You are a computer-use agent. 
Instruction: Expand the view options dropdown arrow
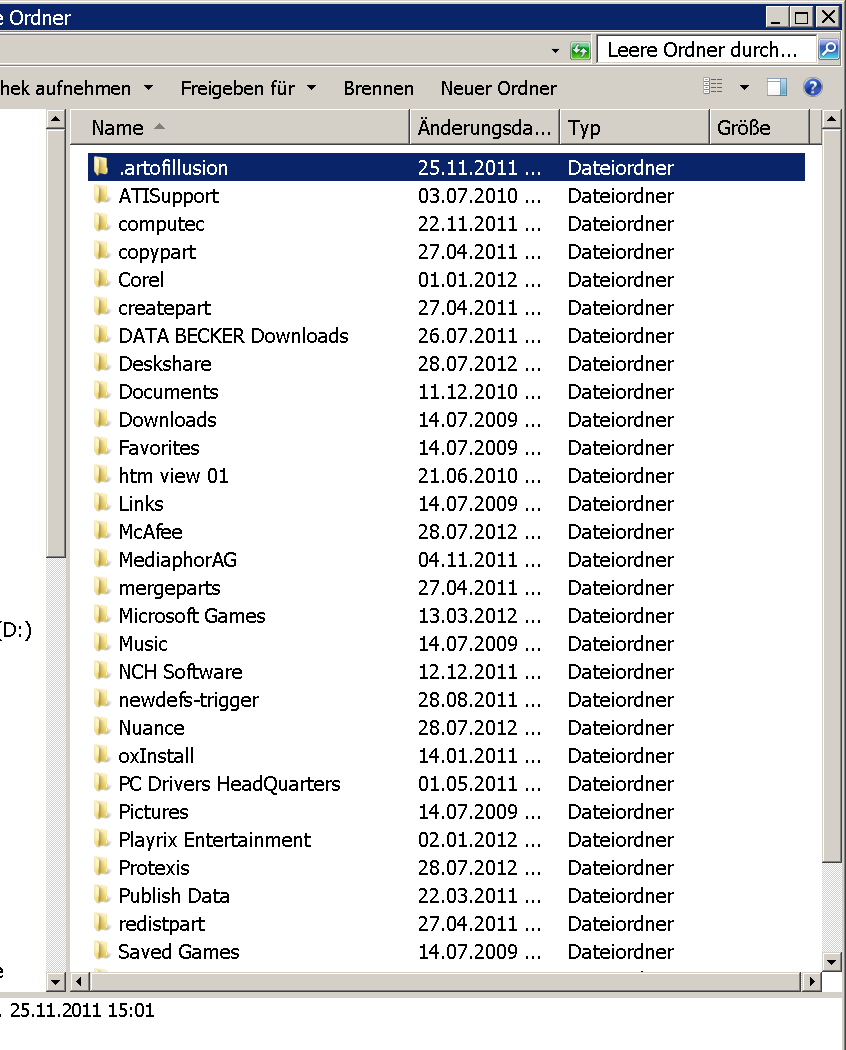click(744, 87)
